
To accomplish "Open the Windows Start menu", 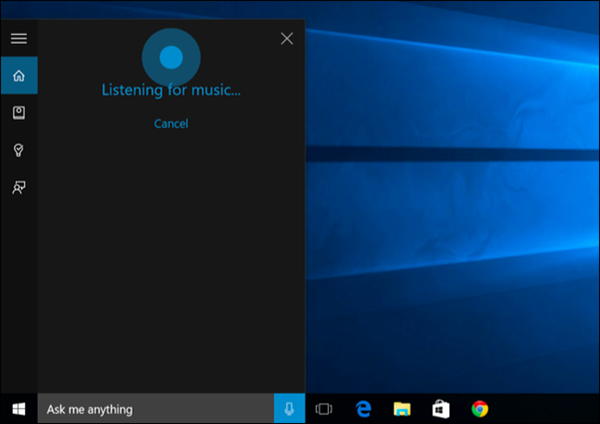I will pyautogui.click(x=18, y=408).
